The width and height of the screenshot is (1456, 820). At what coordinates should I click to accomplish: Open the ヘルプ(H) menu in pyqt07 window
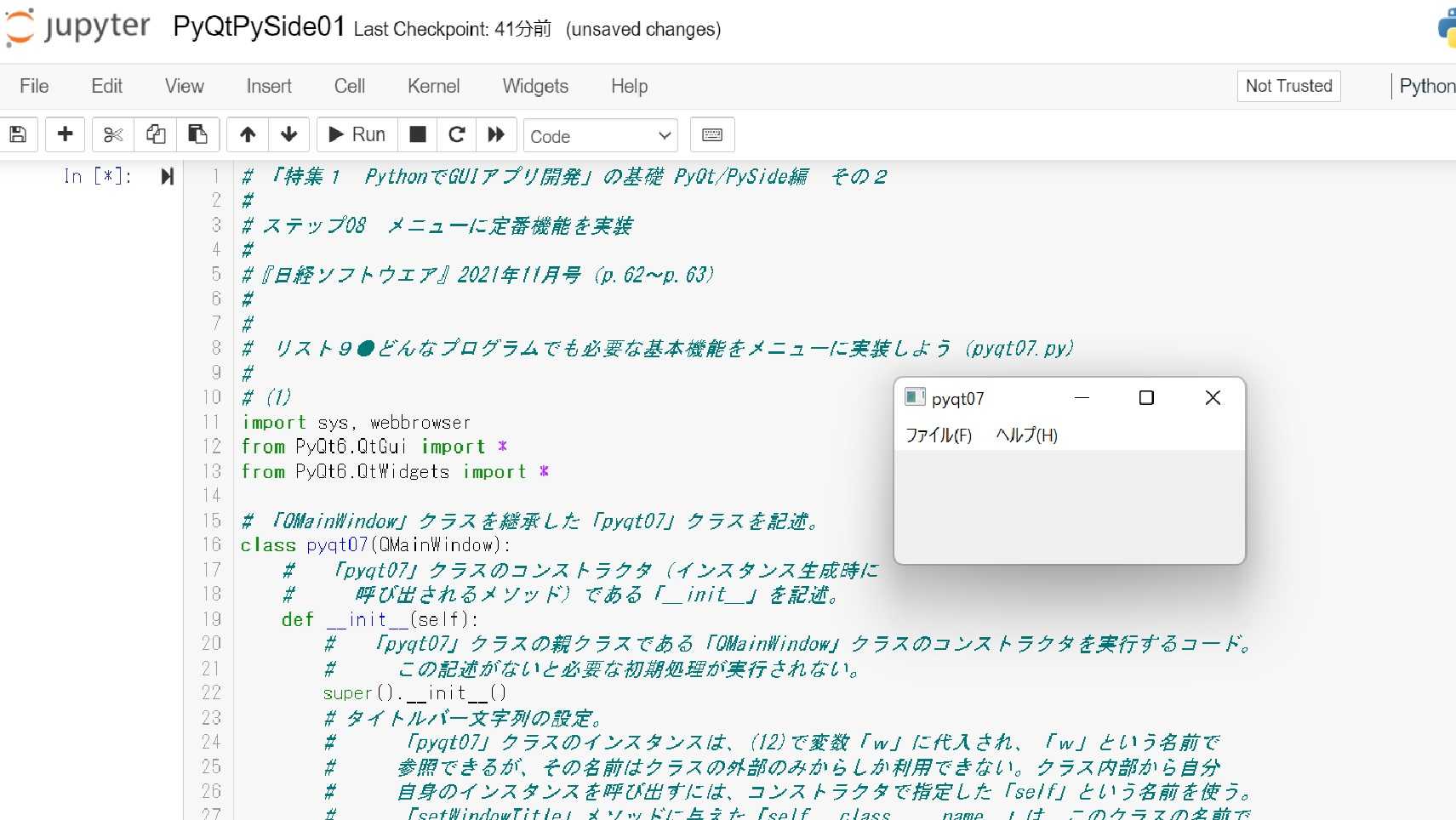tap(1025, 435)
